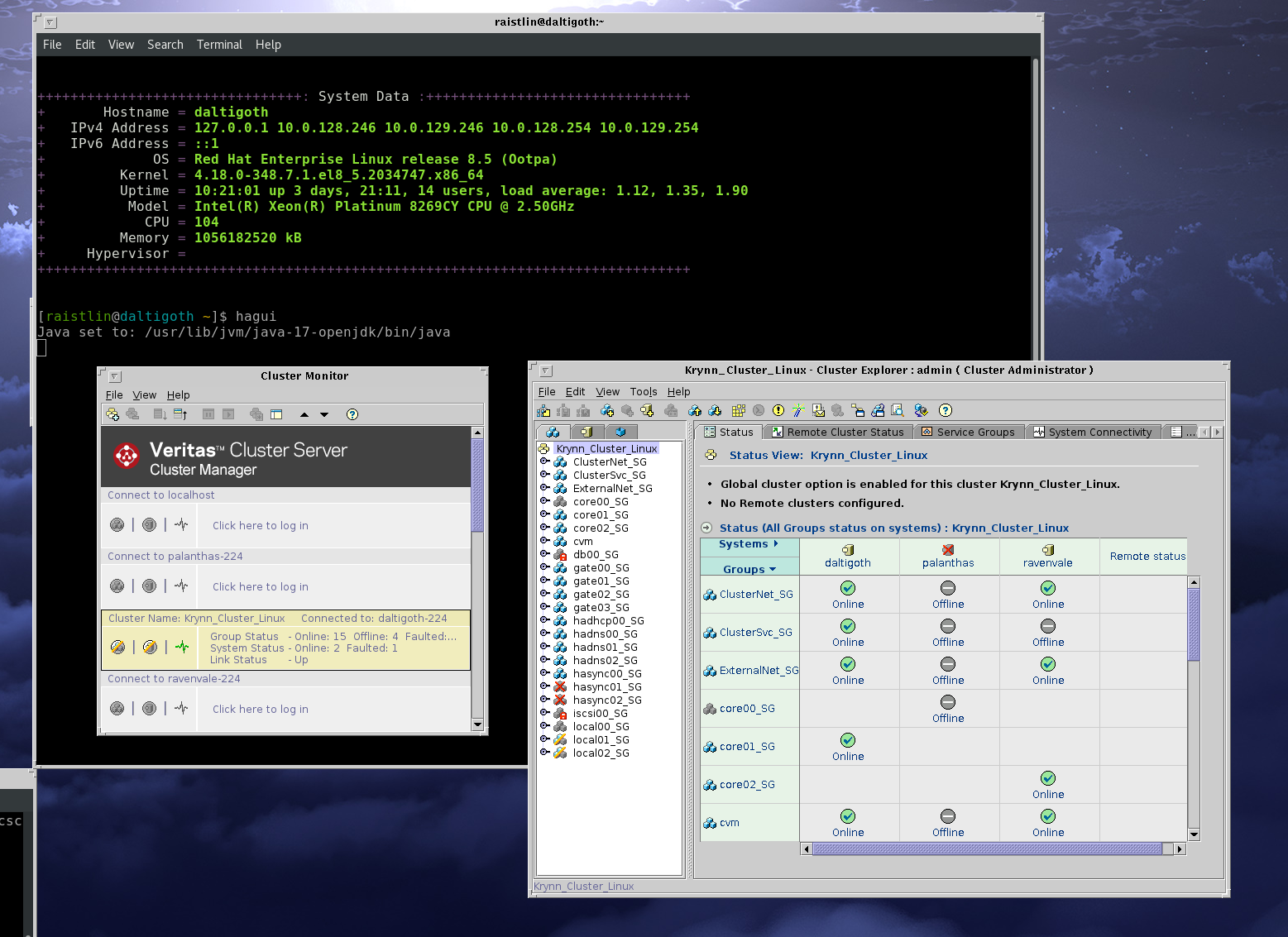Click palanthas faulted system icon in status header
Screen dimensions: 1288x937
pyautogui.click(x=948, y=550)
